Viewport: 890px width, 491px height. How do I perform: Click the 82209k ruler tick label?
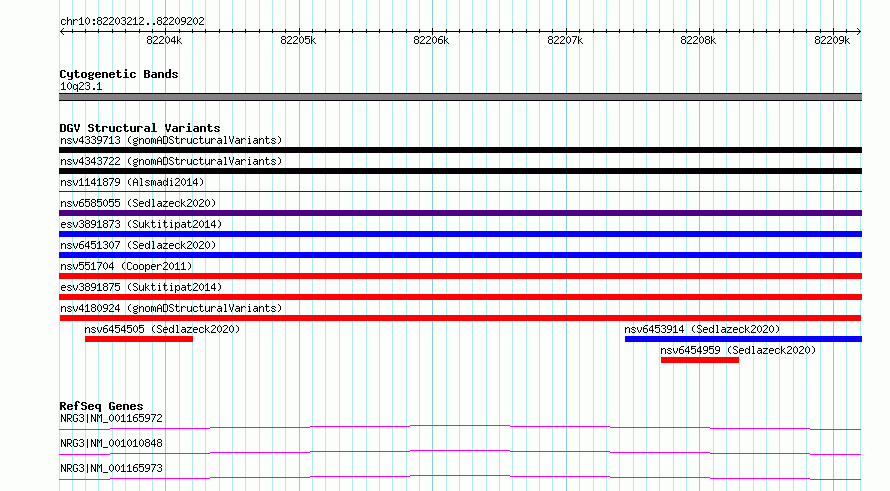point(832,40)
